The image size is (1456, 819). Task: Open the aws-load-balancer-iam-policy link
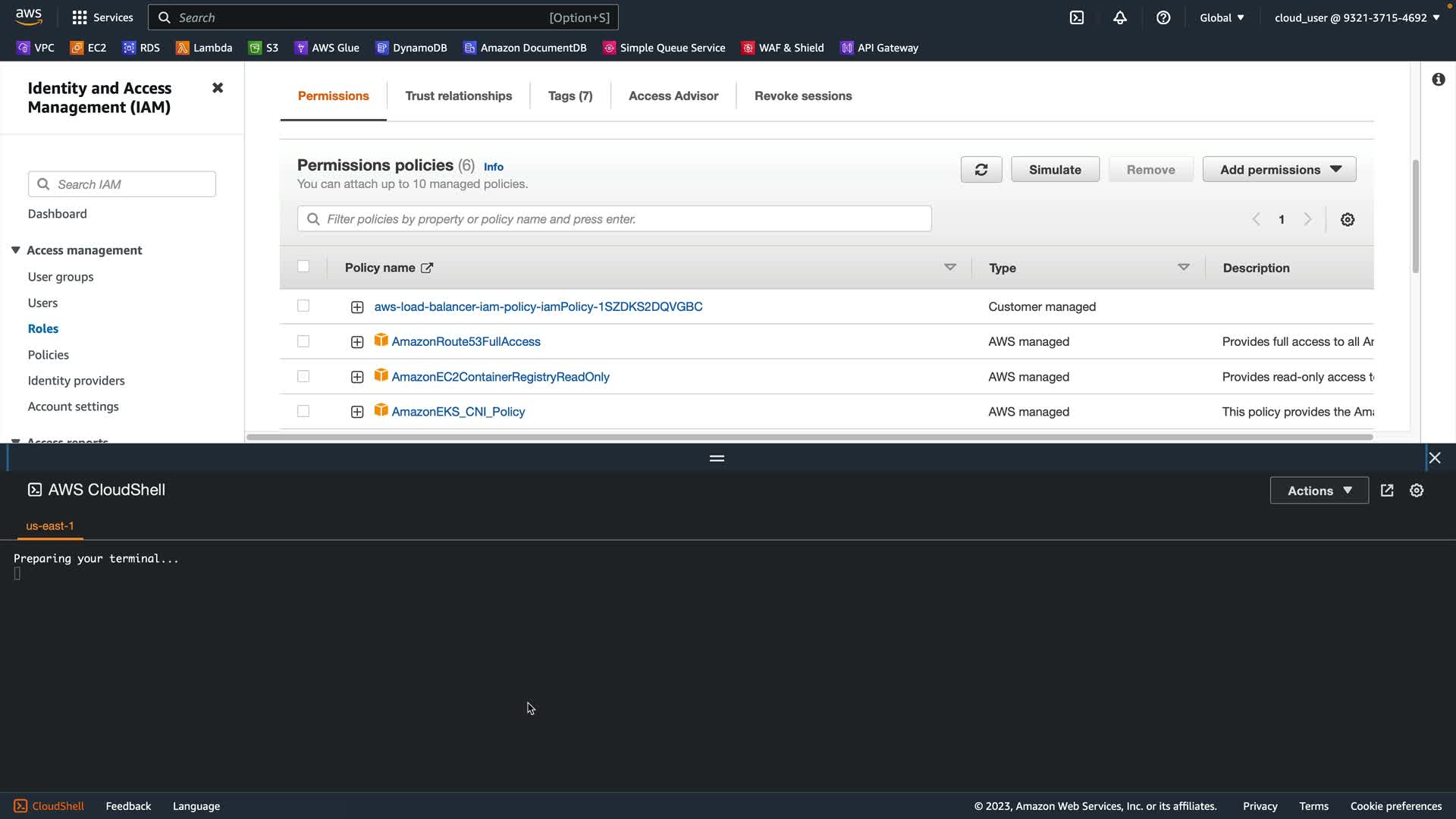tap(538, 306)
